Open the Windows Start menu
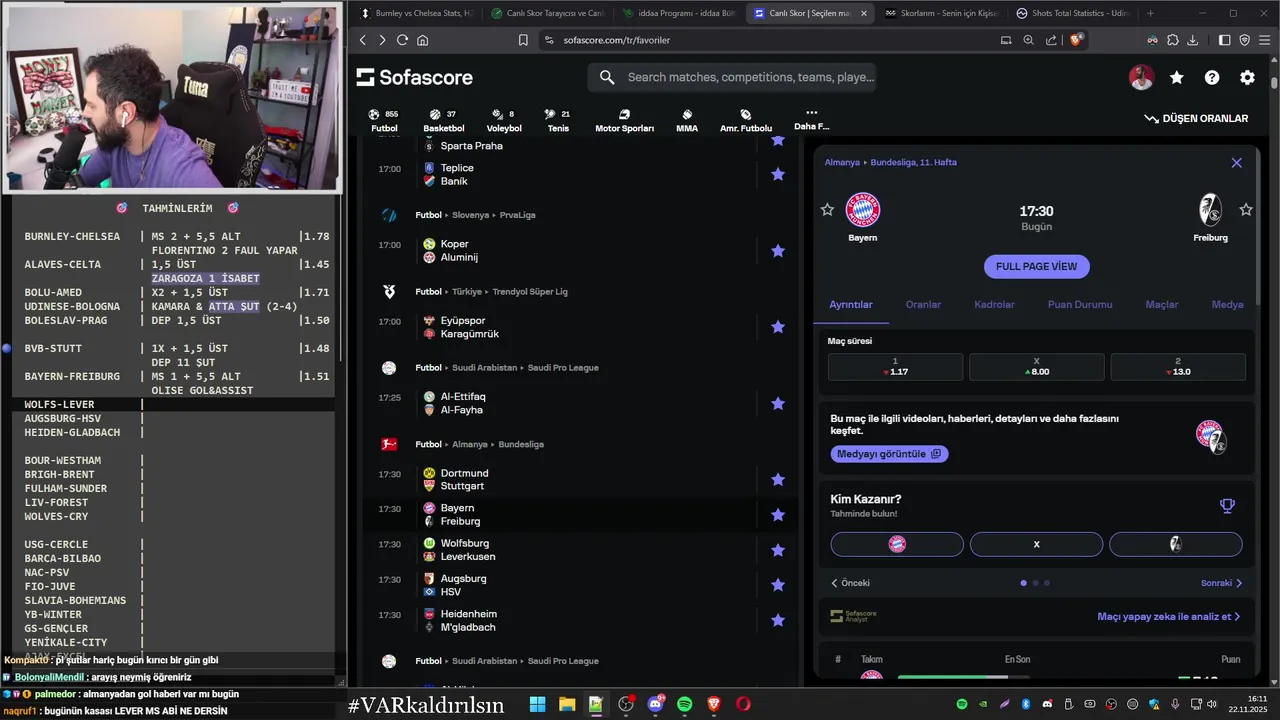Screen dimensions: 1280x720 click(x=537, y=704)
